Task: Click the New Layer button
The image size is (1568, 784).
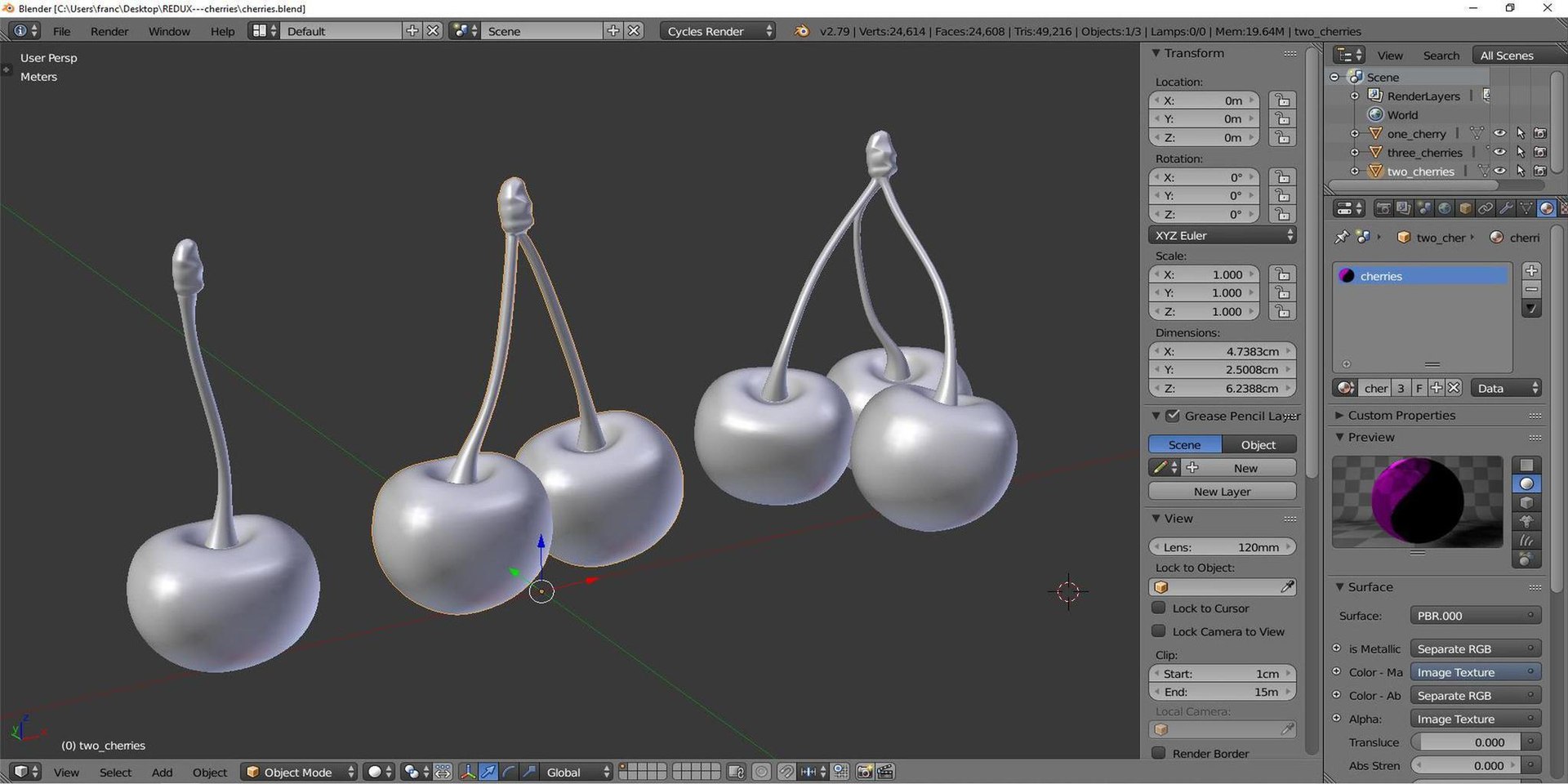Action: [x=1223, y=491]
